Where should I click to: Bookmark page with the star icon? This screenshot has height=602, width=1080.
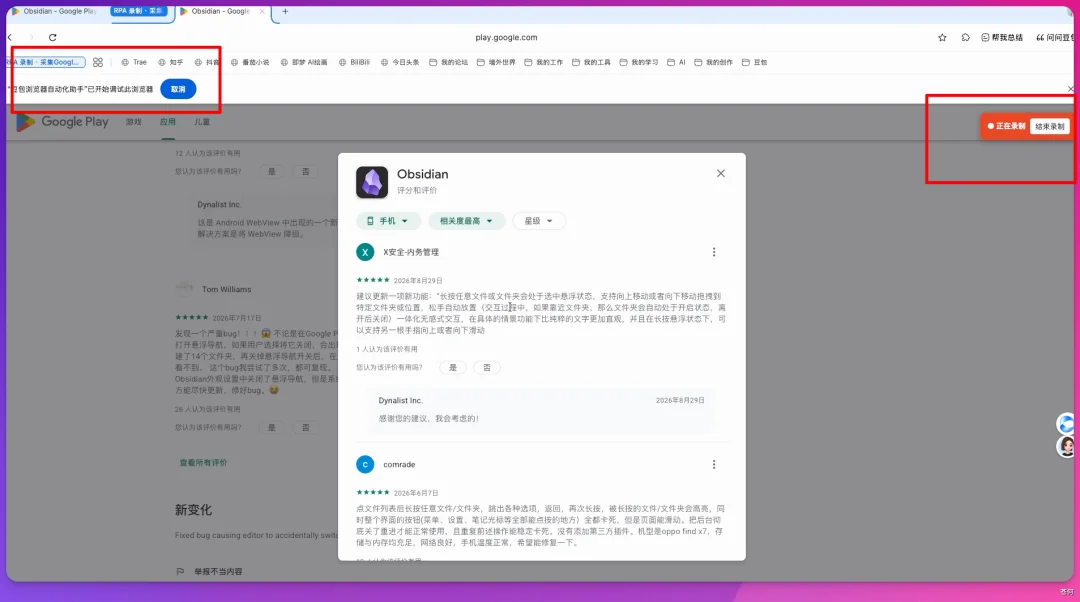tap(942, 37)
